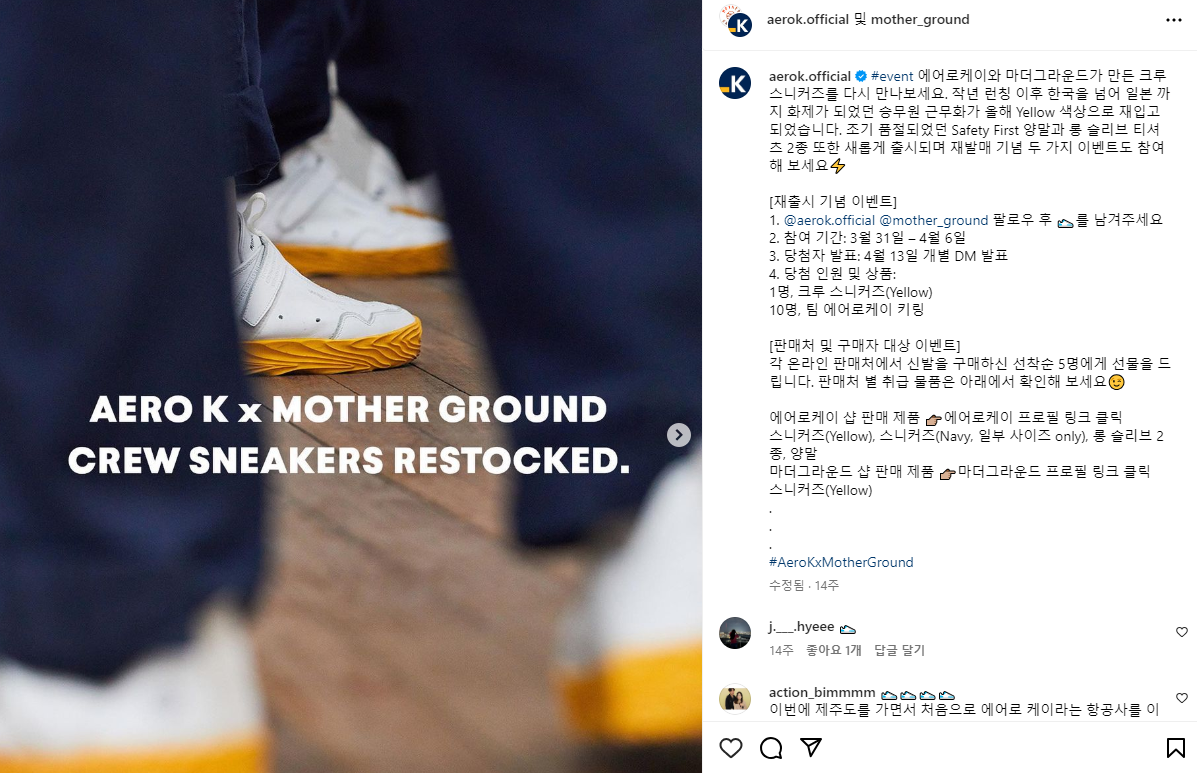Image resolution: width=1197 pixels, height=773 pixels.
Task: Open @mother_ground mention in caption
Action: pos(934,221)
